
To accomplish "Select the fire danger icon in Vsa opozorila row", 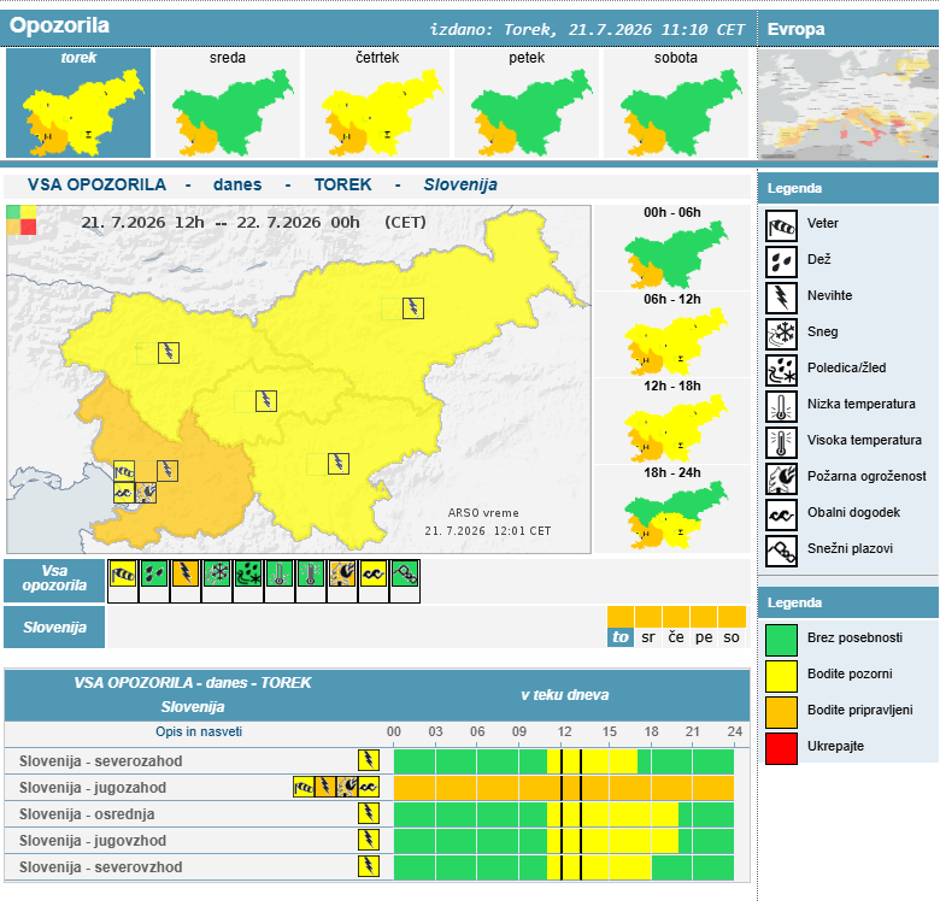I will (342, 574).
